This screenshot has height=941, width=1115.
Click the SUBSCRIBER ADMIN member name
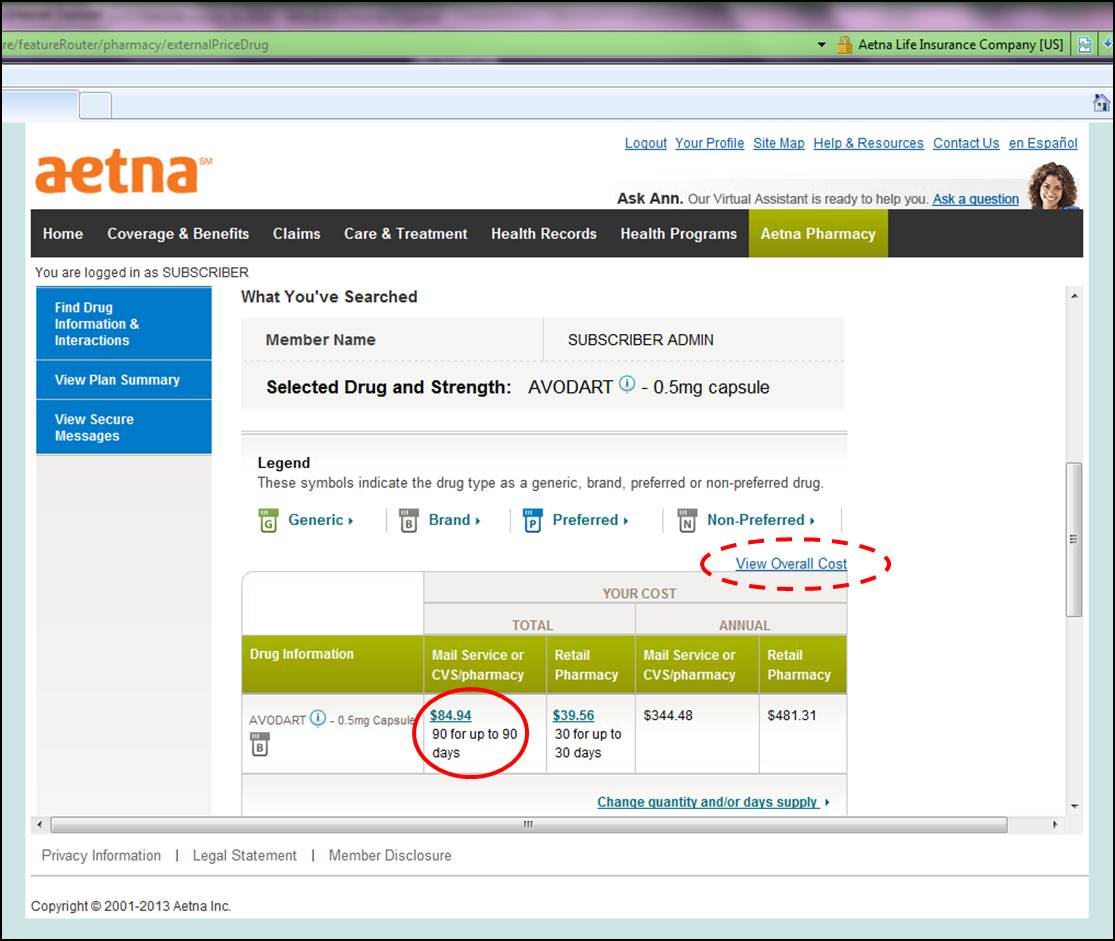tap(641, 340)
